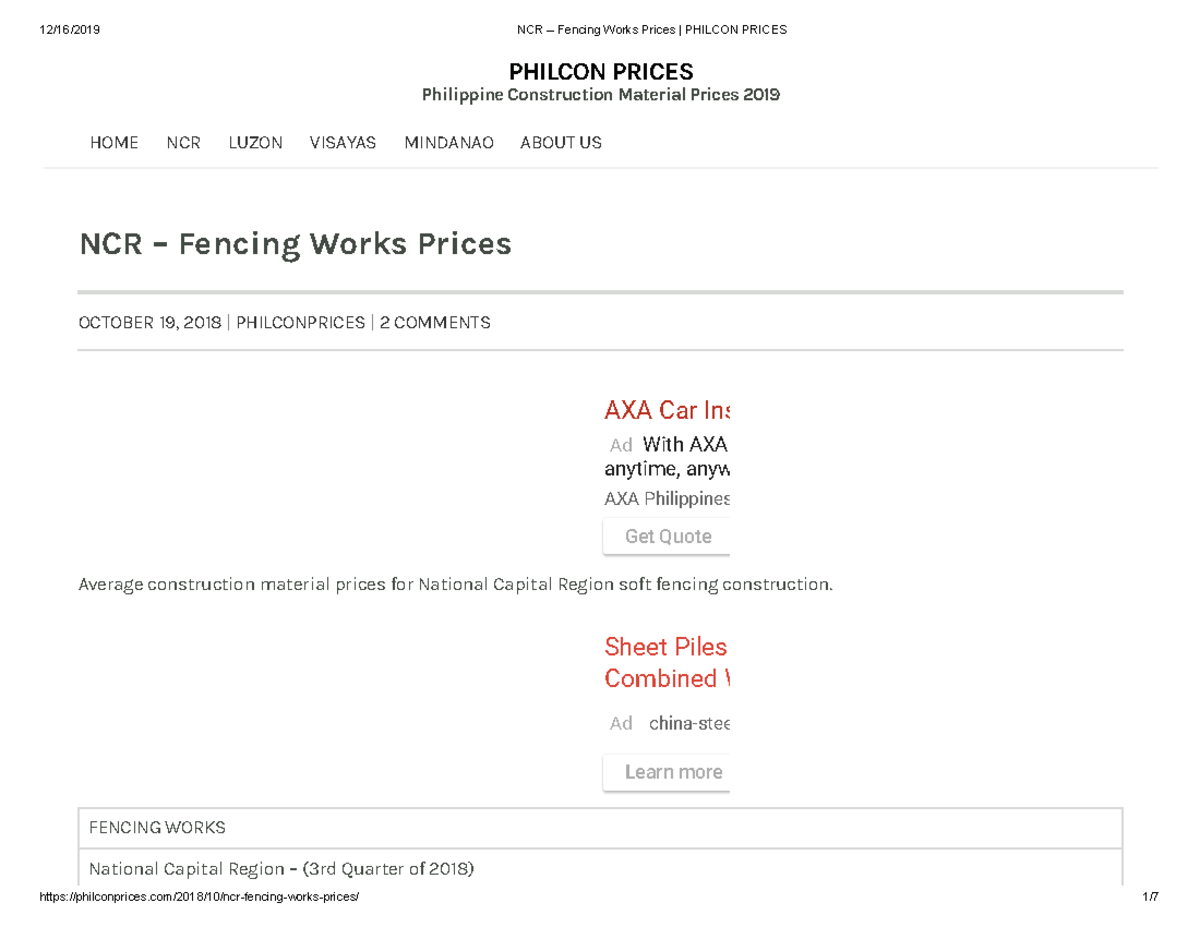This screenshot has height=927, width=1200.
Task: Click the philconprices.com URL in the footer
Action: tap(198, 896)
